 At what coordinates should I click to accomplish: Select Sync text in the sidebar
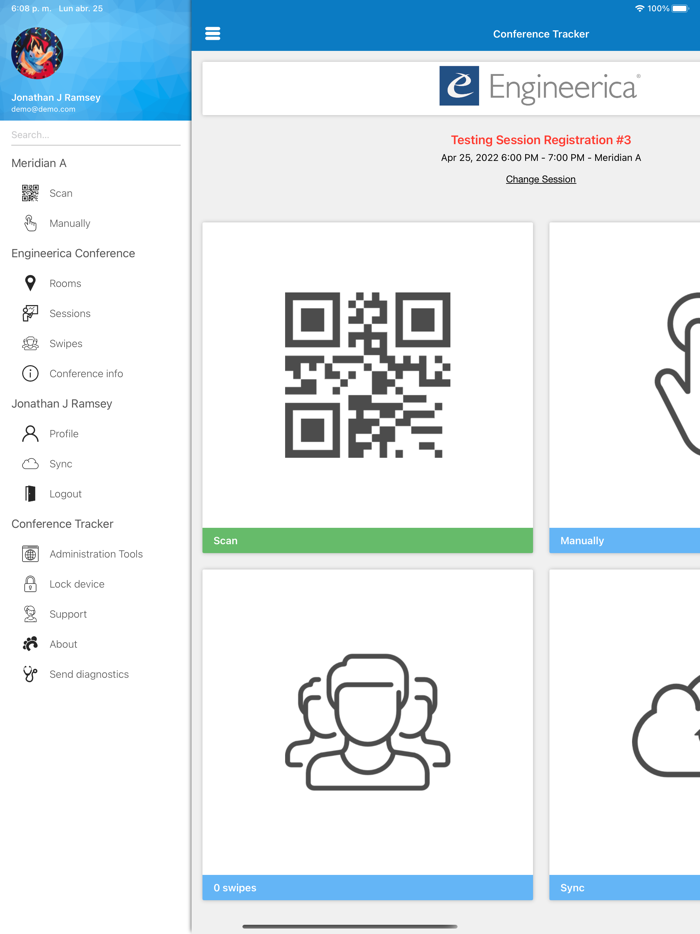[61, 464]
